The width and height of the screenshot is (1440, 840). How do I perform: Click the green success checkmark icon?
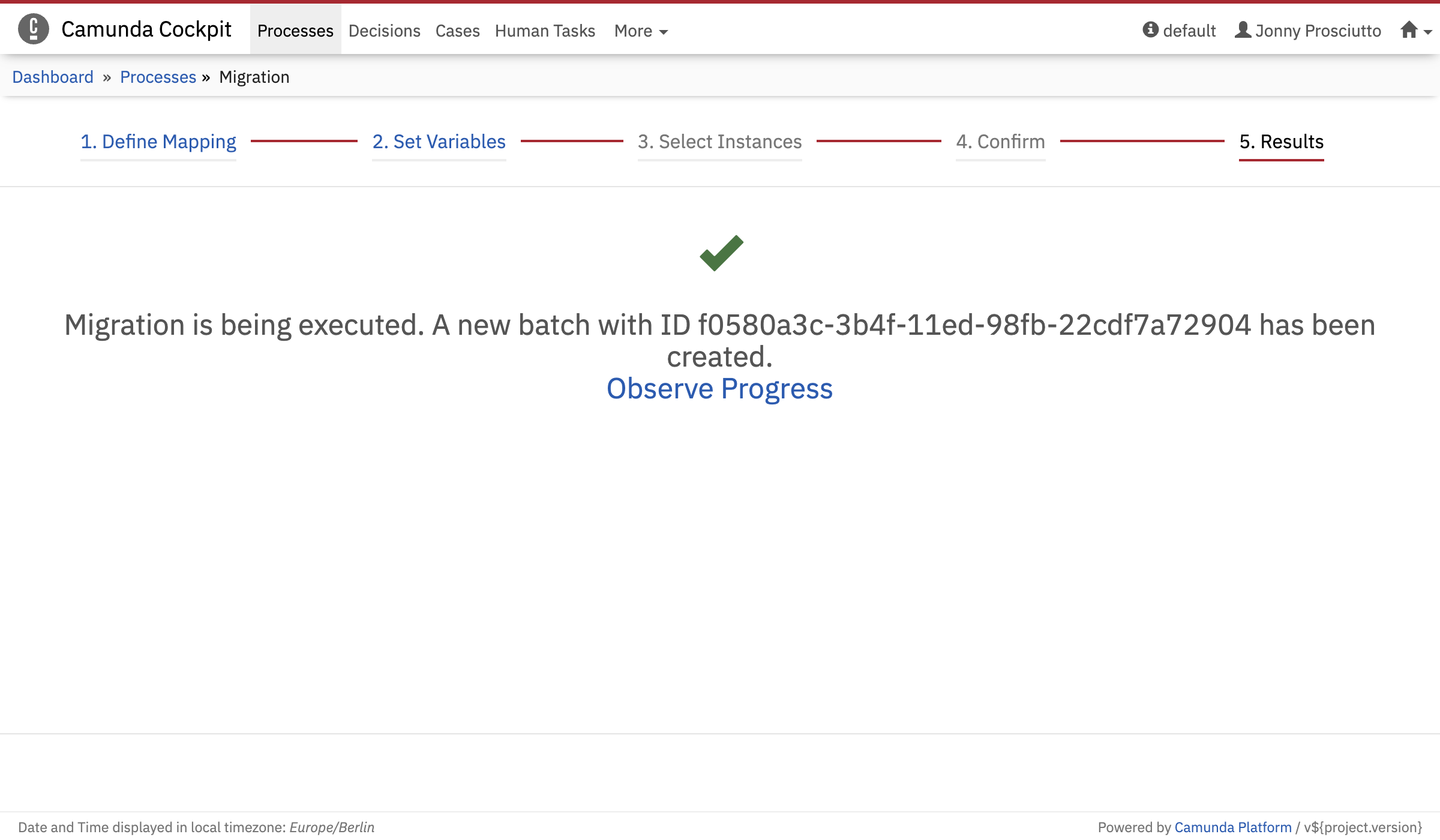point(721,253)
